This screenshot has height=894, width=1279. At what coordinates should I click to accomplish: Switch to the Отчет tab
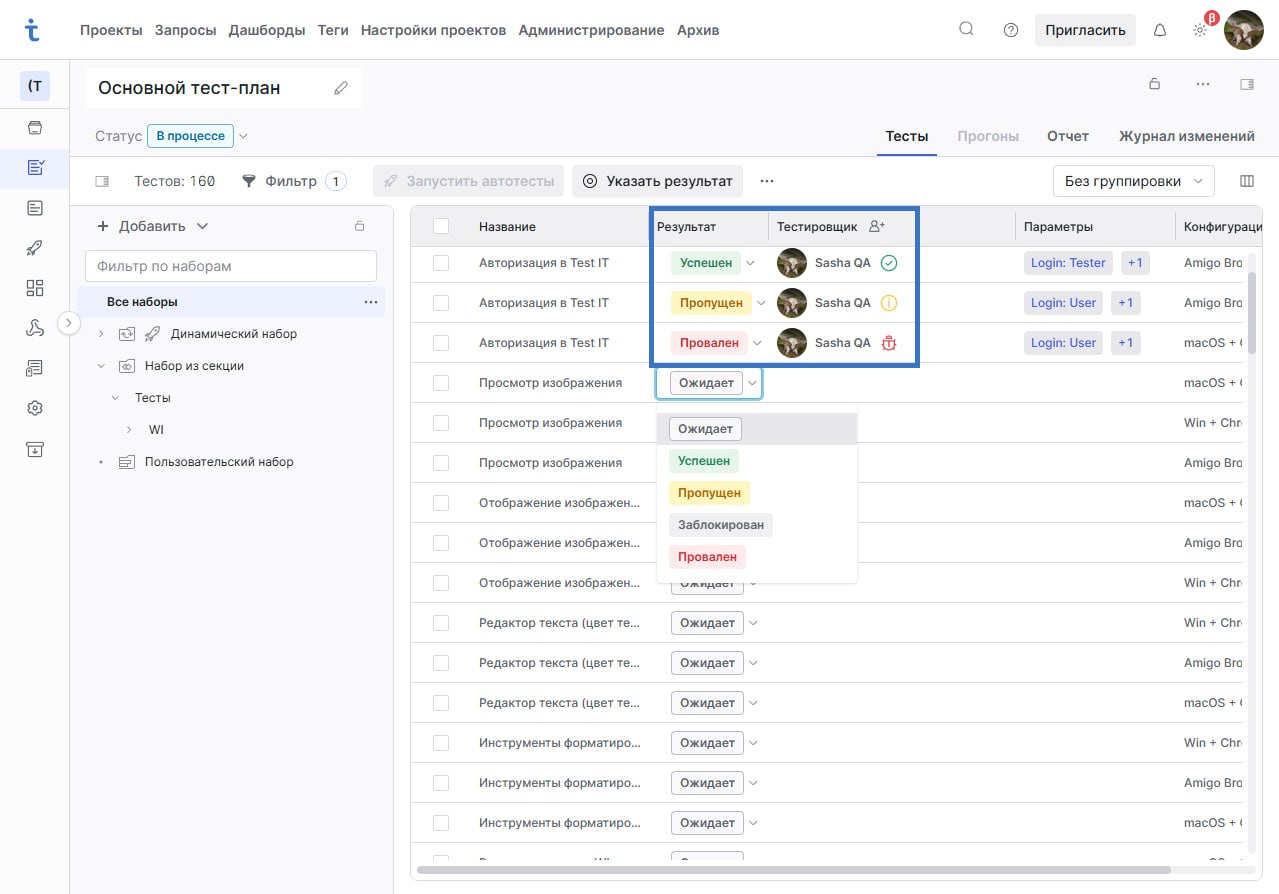1067,136
